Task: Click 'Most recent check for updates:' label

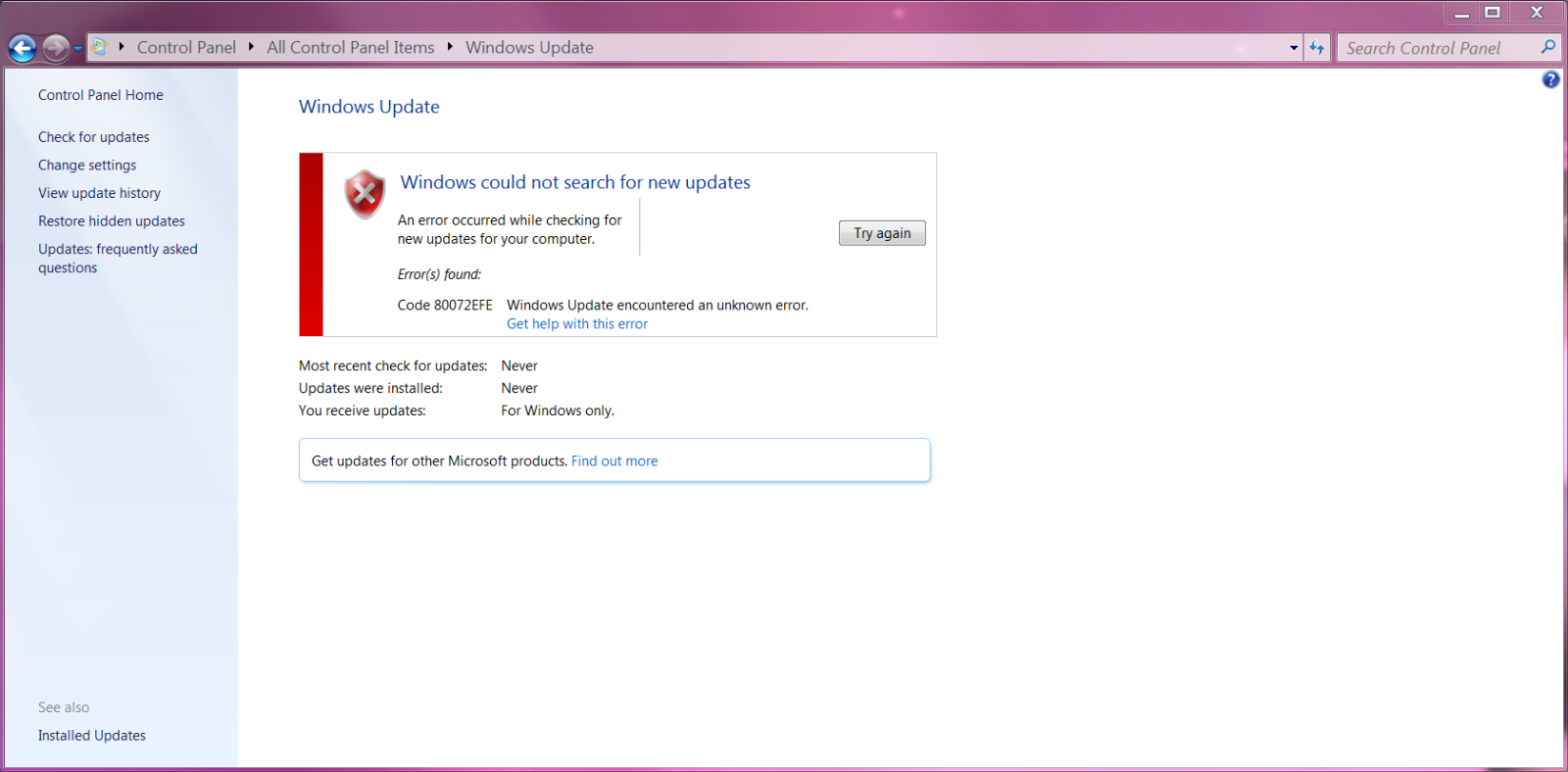Action: point(393,366)
